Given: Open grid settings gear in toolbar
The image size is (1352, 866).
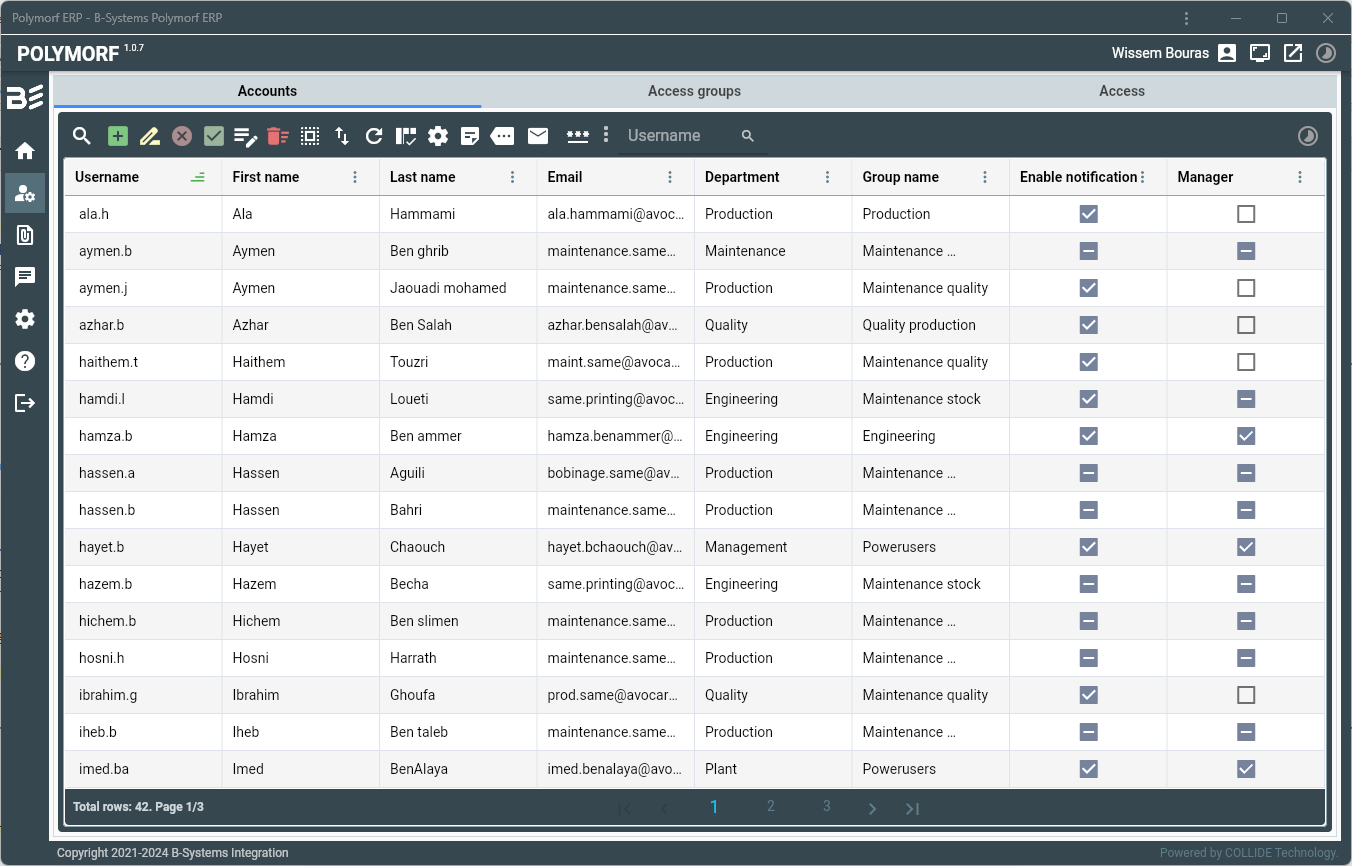Looking at the screenshot, I should pos(438,136).
